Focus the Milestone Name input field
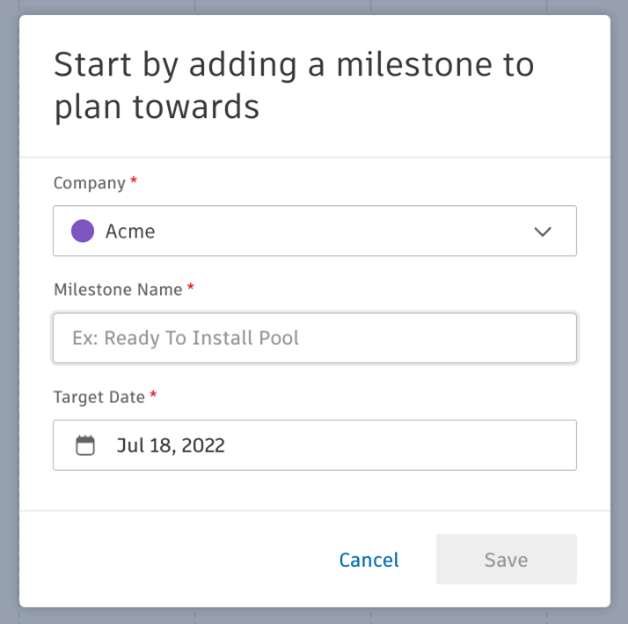This screenshot has height=624, width=628. point(315,338)
